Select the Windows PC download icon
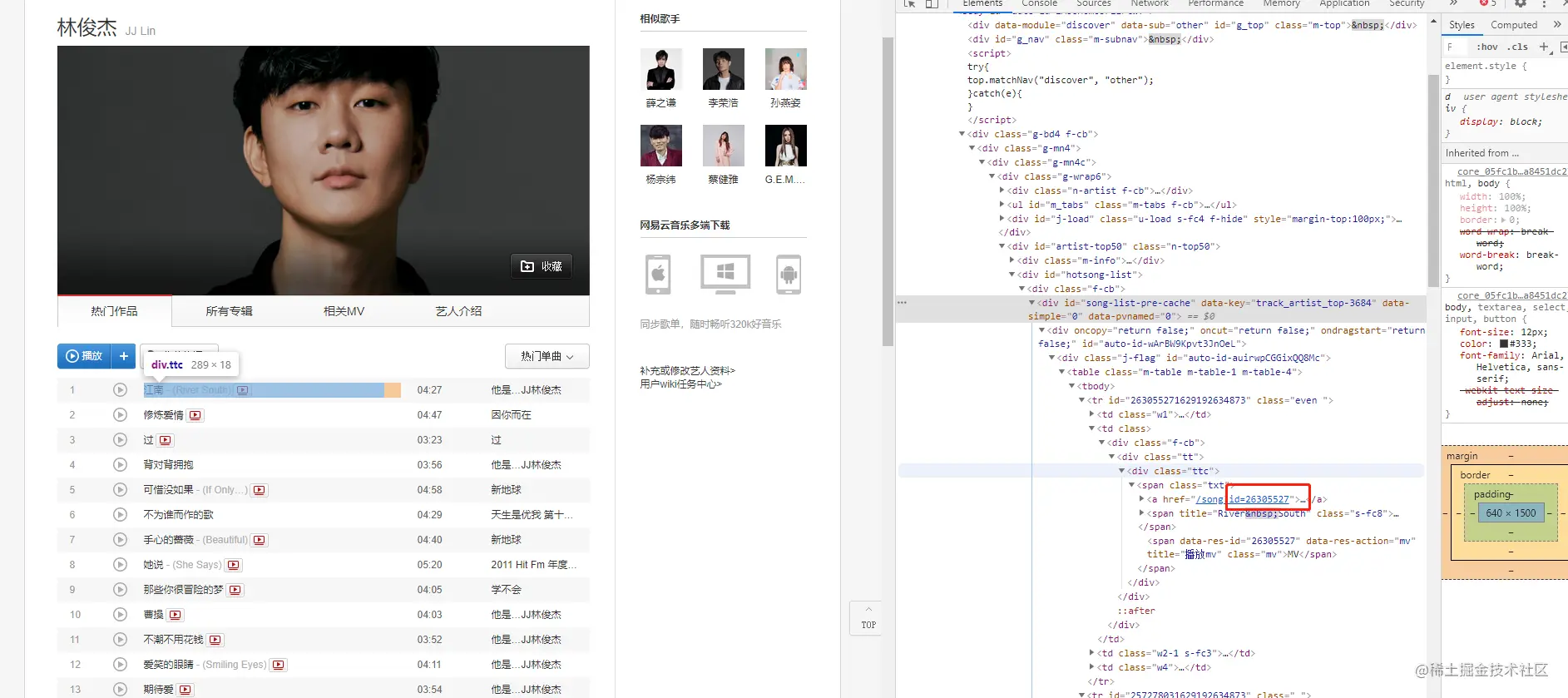 point(725,275)
